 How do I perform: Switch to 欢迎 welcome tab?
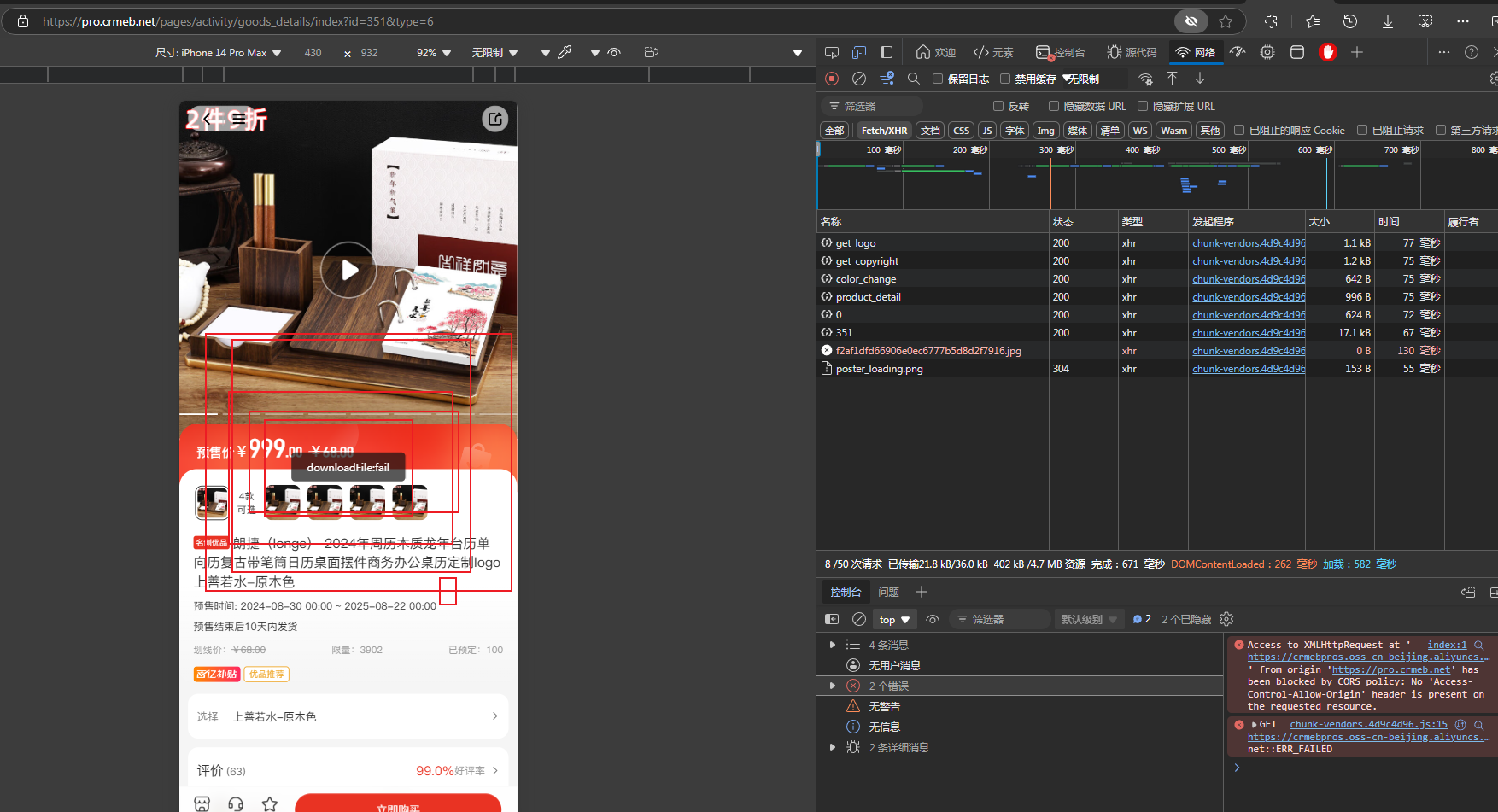tap(935, 52)
